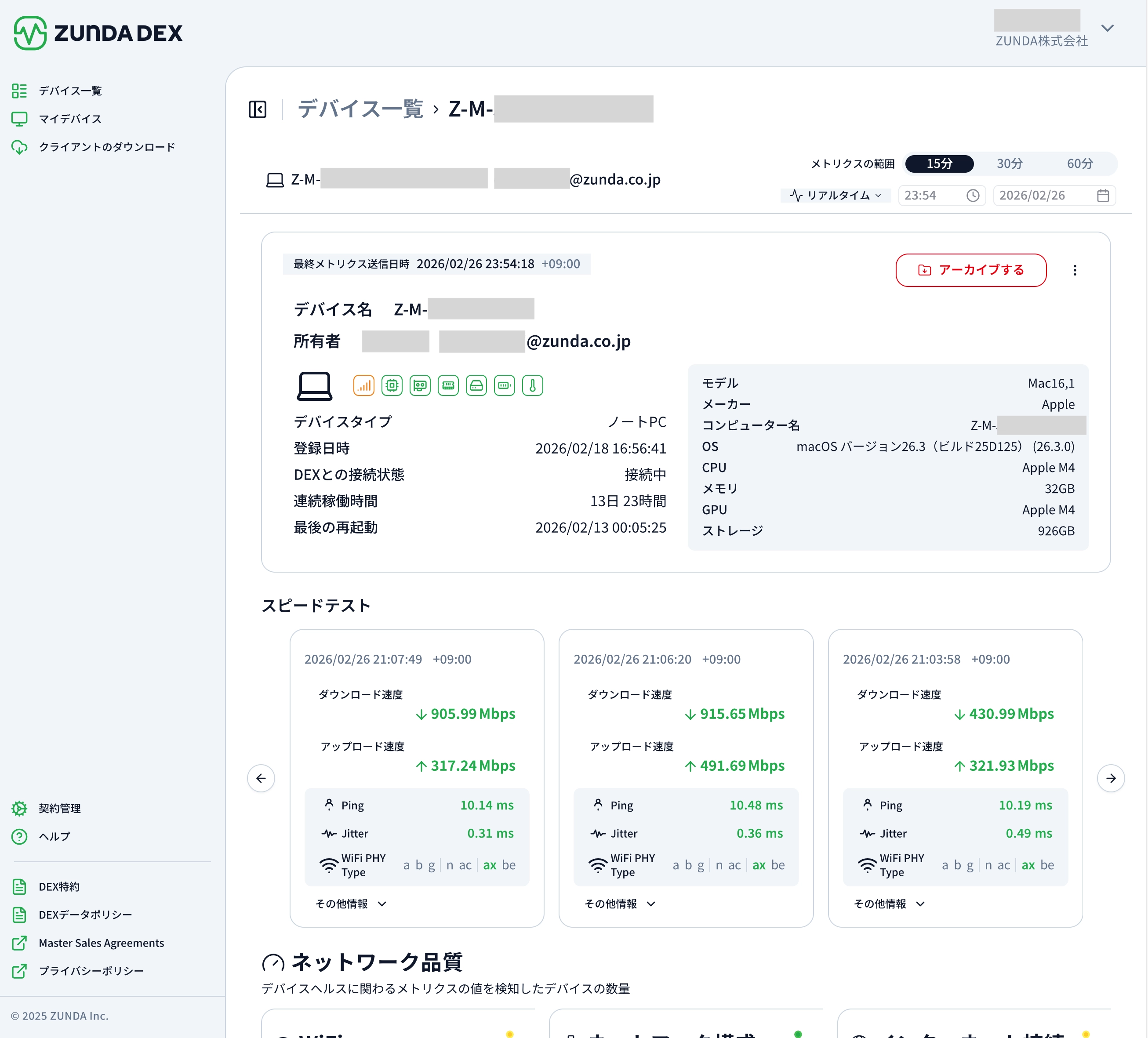Image resolution: width=1148 pixels, height=1038 pixels.
Task: Click the red アーカイブする button
Action: (x=970, y=270)
